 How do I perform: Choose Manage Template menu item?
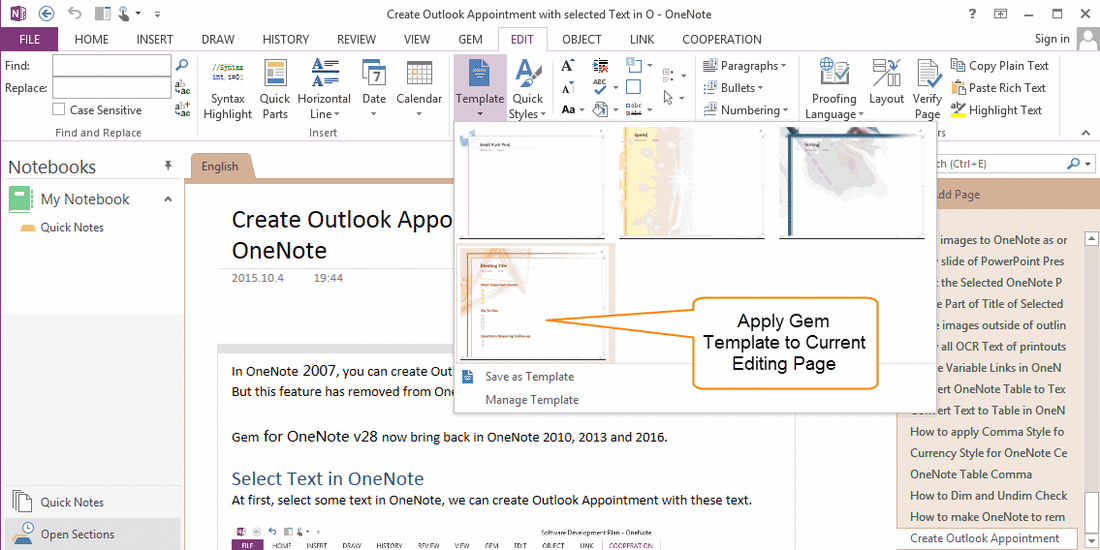[532, 400]
